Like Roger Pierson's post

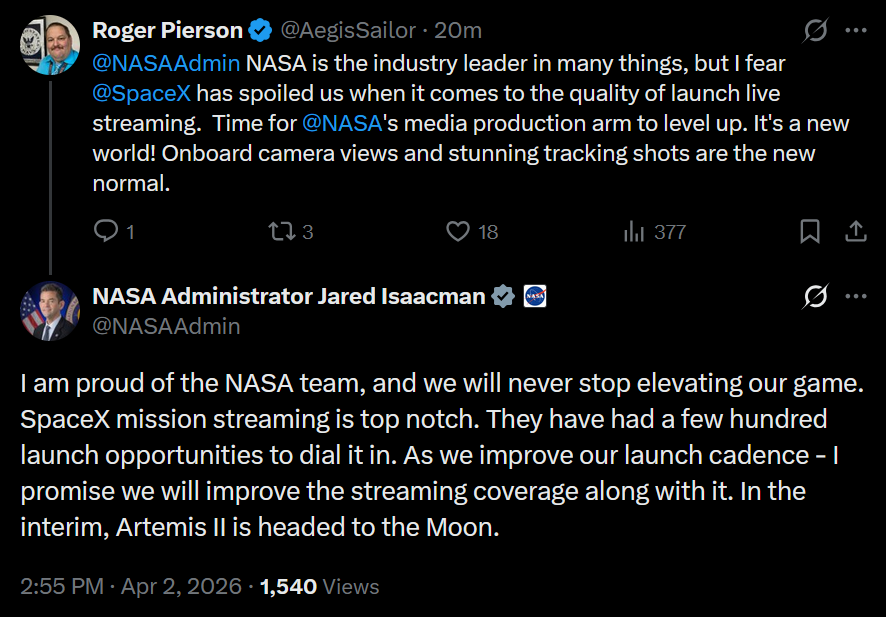tap(458, 232)
